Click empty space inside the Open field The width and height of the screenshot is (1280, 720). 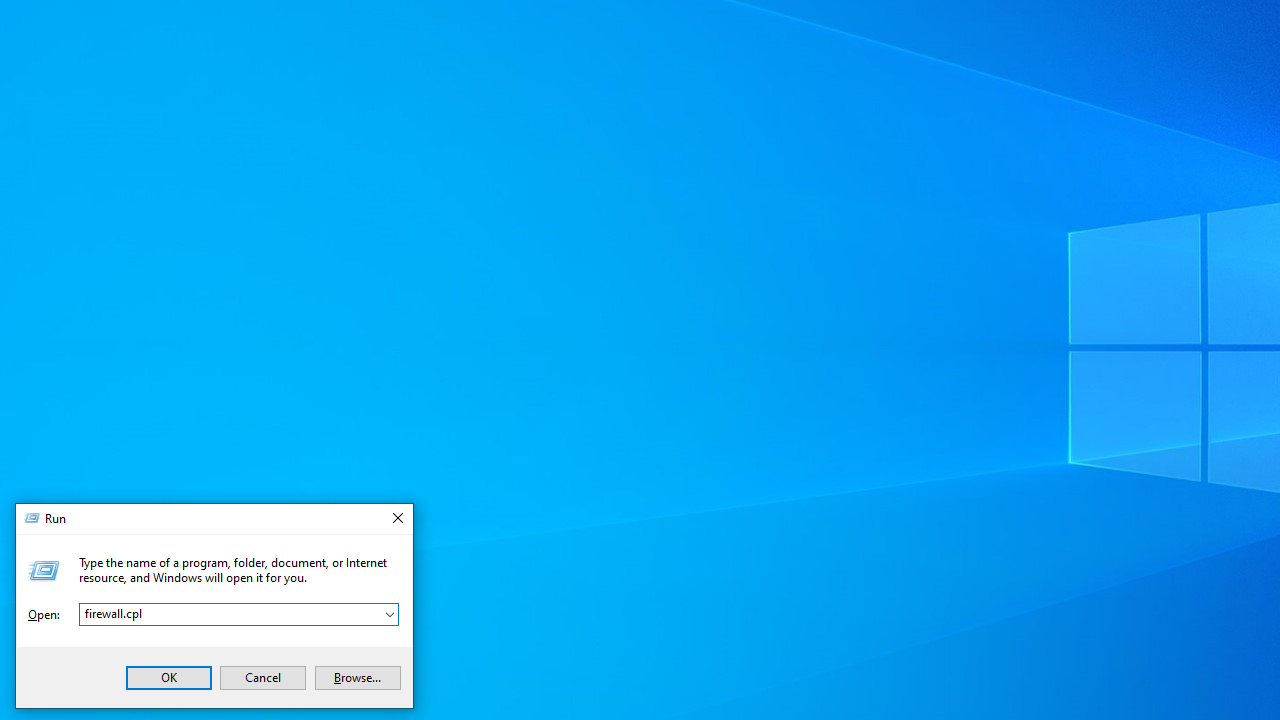click(x=260, y=614)
